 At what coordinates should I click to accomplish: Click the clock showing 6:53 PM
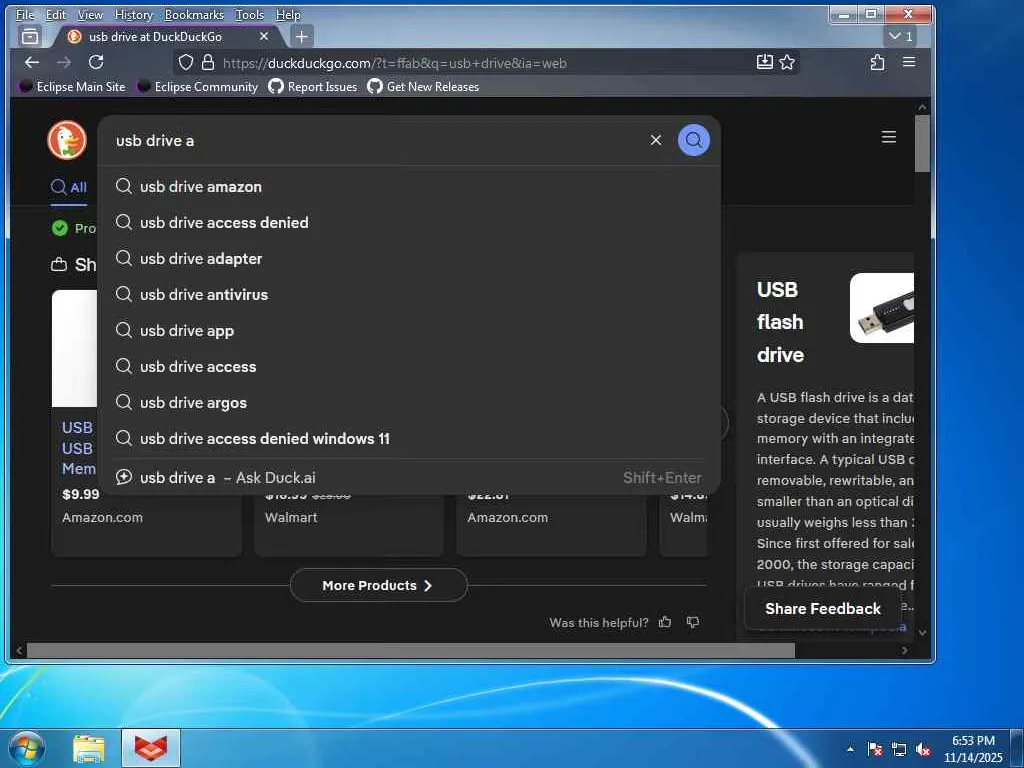click(972, 748)
